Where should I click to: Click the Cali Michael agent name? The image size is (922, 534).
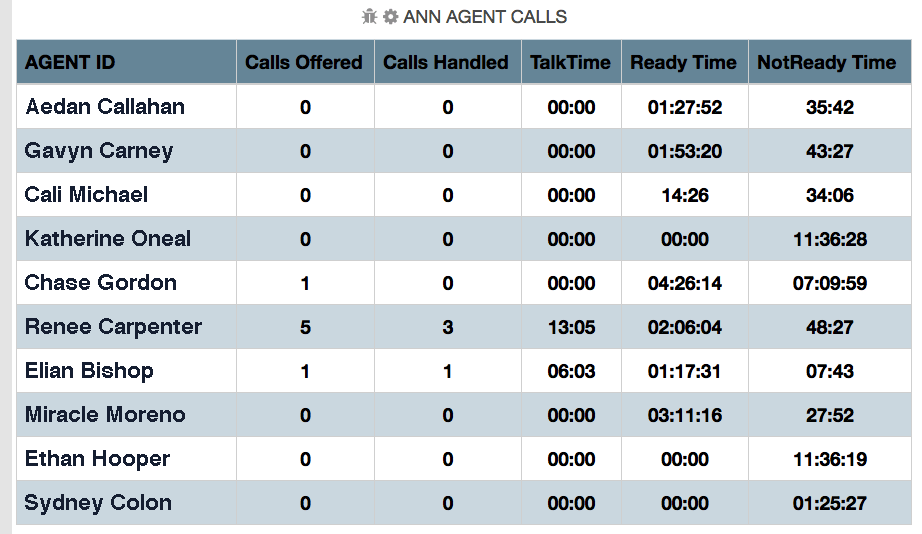click(86, 195)
